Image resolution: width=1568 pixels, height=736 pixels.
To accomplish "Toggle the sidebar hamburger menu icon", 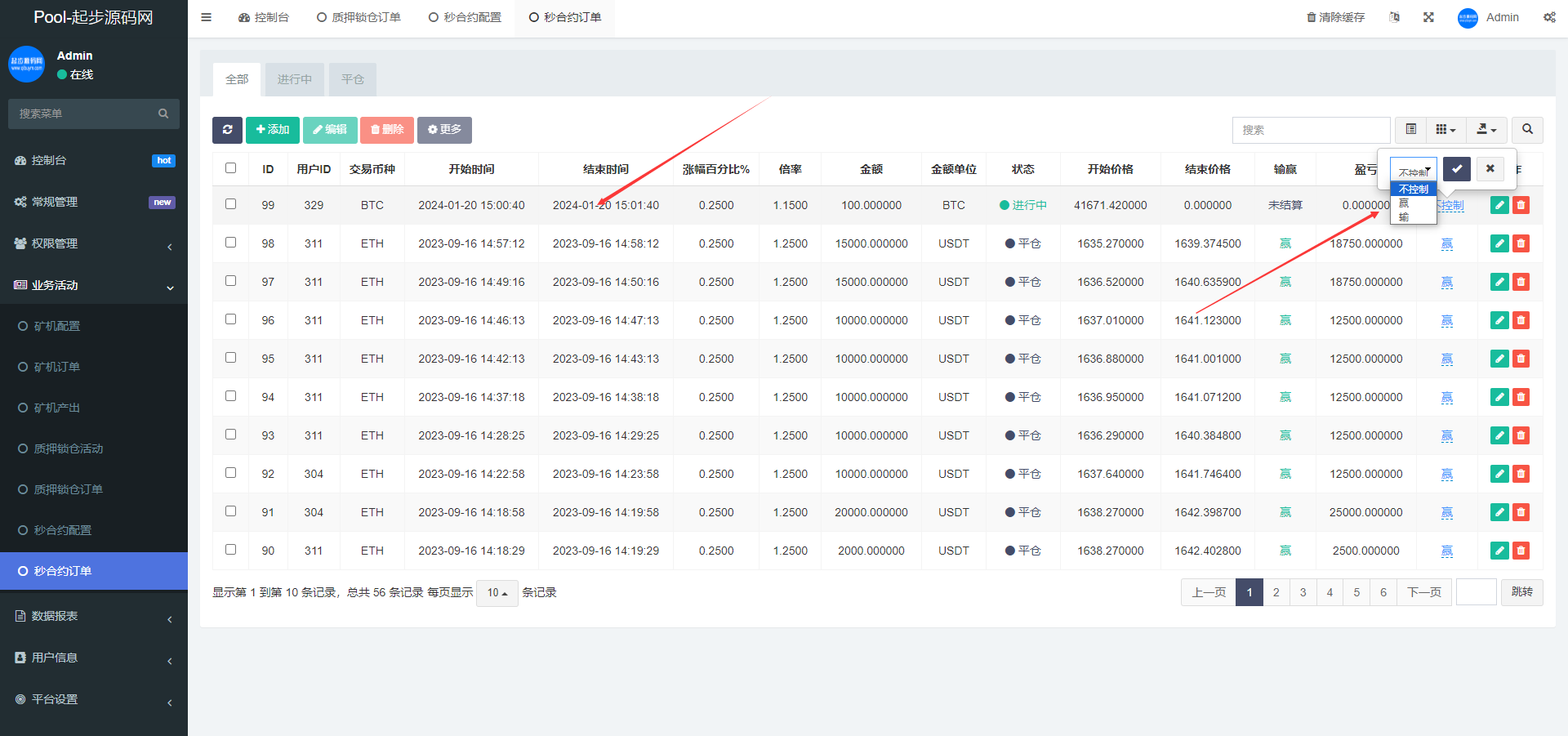I will 206,17.
